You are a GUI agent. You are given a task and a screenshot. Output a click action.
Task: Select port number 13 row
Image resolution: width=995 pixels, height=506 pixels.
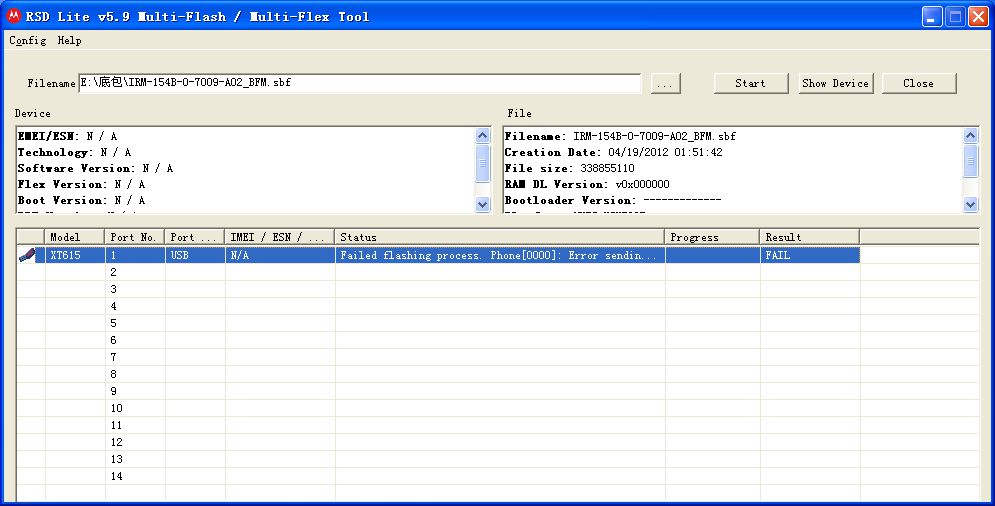(x=498, y=459)
